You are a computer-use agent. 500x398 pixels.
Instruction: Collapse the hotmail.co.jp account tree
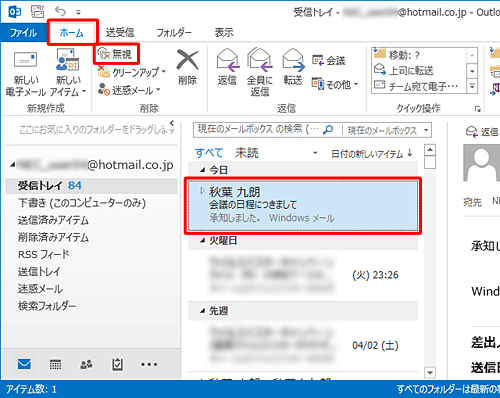pyautogui.click(x=13, y=164)
